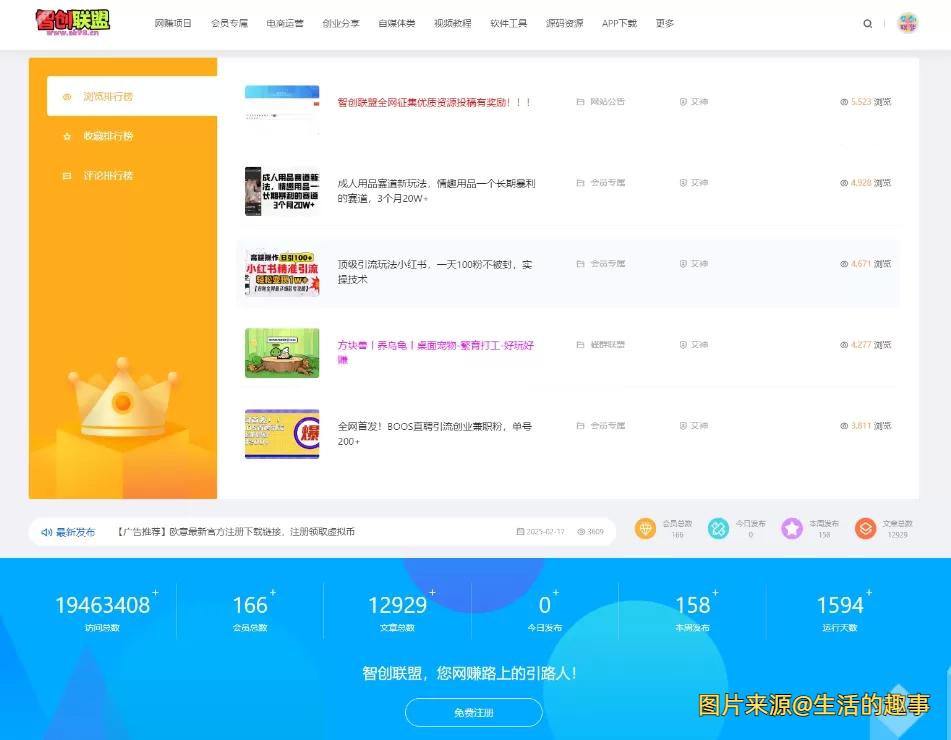The image size is (951, 740).
Task: Go to 软件工具 in the top navigation
Action: click(x=508, y=23)
